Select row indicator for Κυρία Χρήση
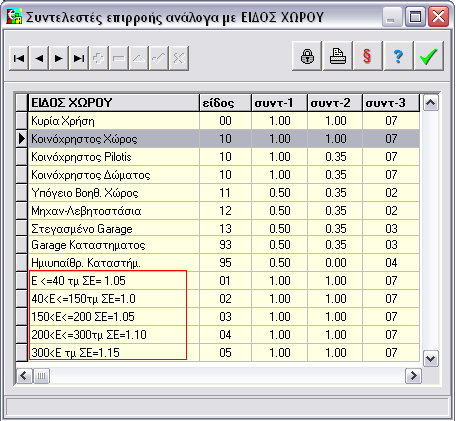Screen dimensions: 456x421 click(x=22, y=121)
